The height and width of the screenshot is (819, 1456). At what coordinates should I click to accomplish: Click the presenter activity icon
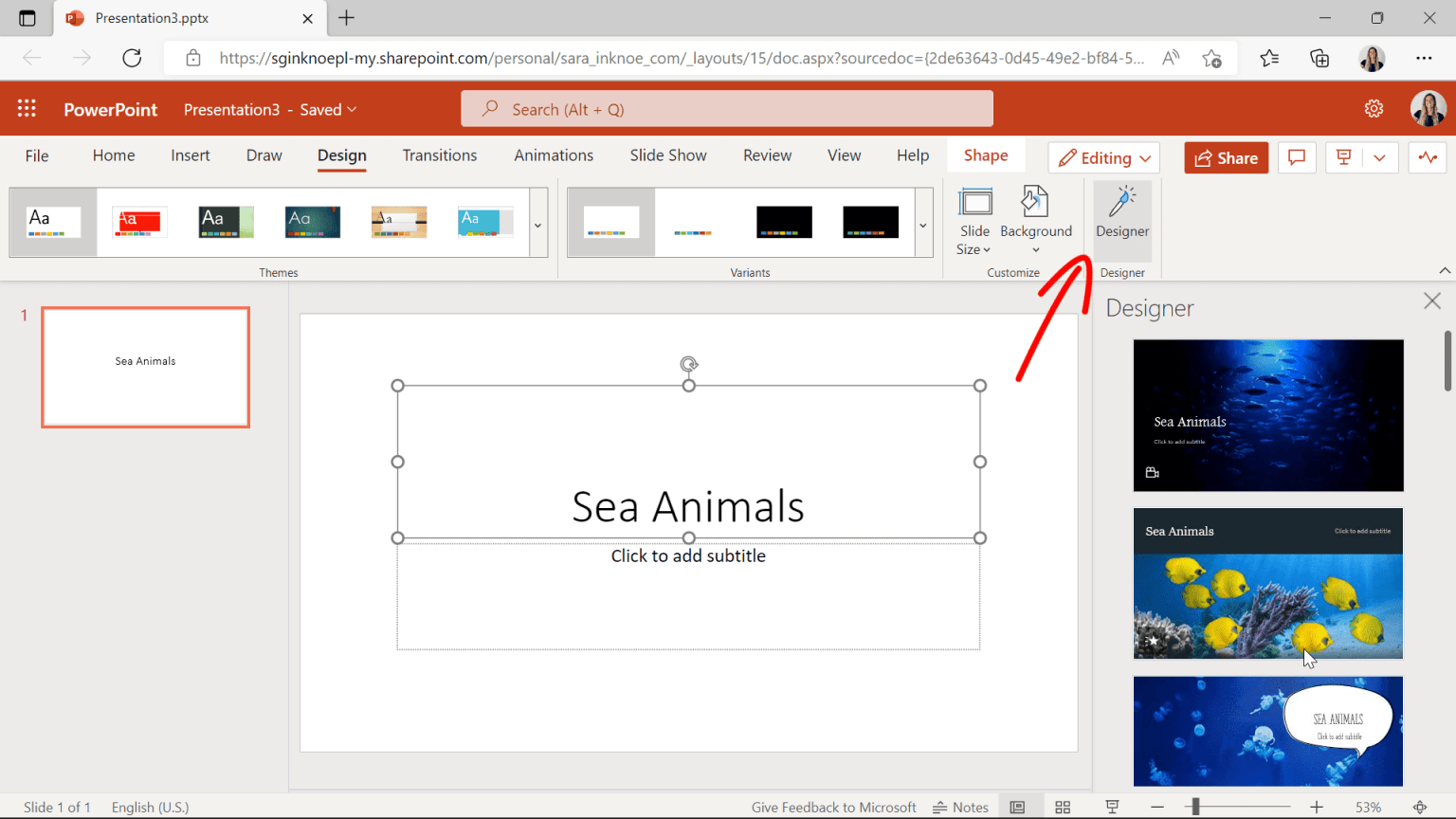[x=1428, y=157]
